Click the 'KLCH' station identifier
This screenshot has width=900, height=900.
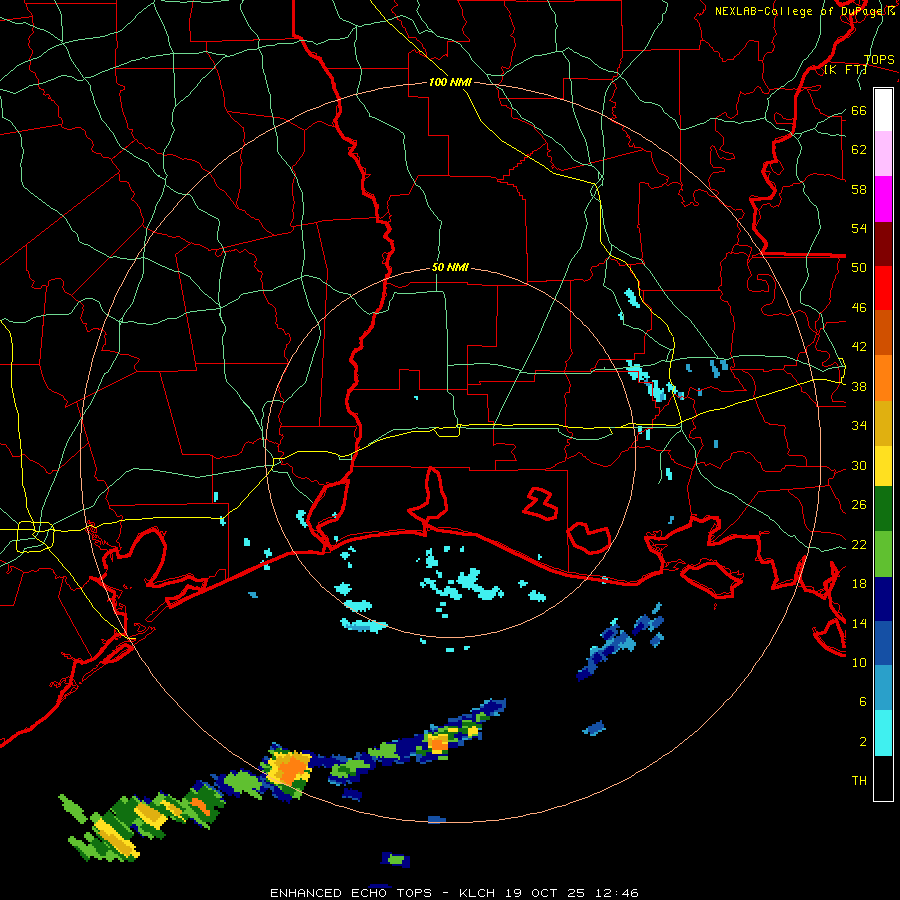(x=479, y=893)
